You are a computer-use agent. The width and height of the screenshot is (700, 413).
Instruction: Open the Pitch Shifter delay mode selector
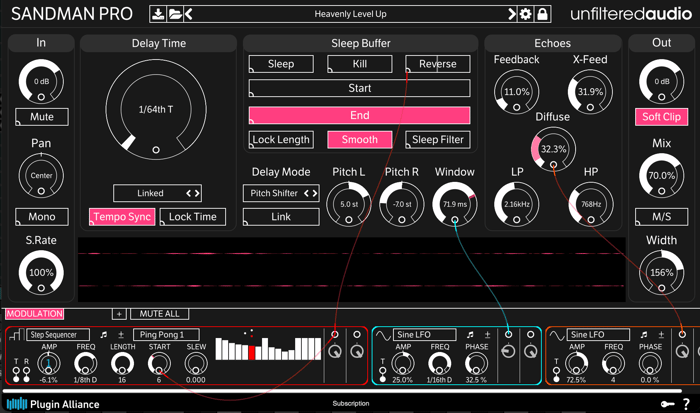(281, 193)
